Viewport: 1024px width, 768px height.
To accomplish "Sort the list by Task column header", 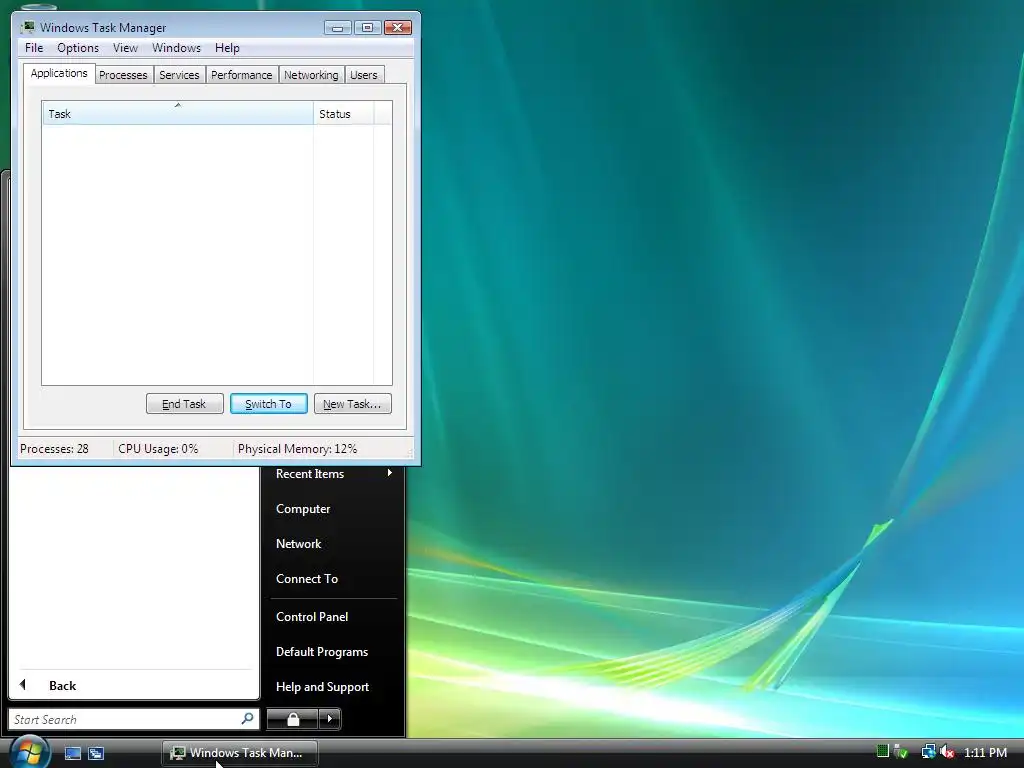I will [178, 114].
